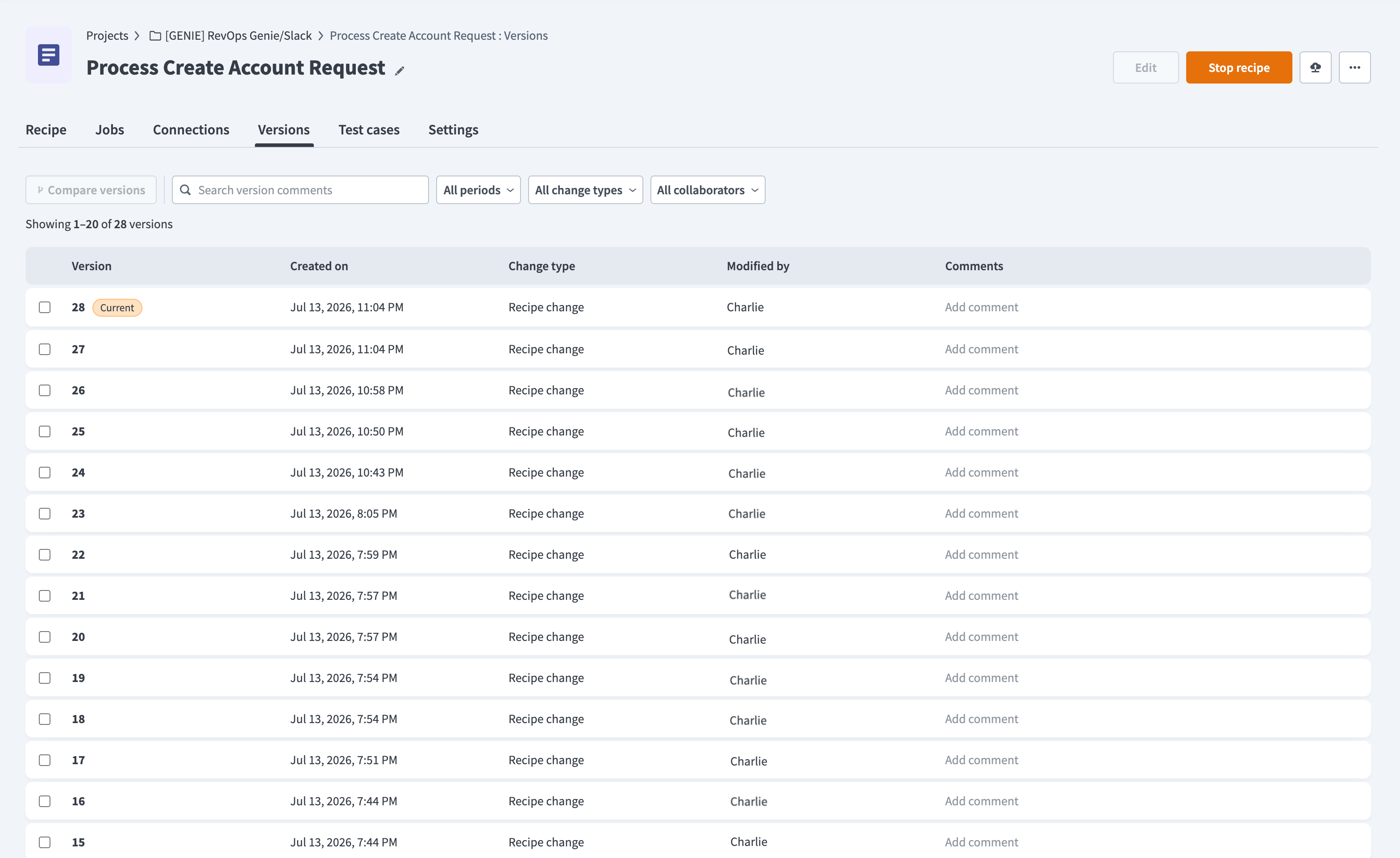Click Recipe change in version 17 row
The height and width of the screenshot is (858, 1400).
546,760
